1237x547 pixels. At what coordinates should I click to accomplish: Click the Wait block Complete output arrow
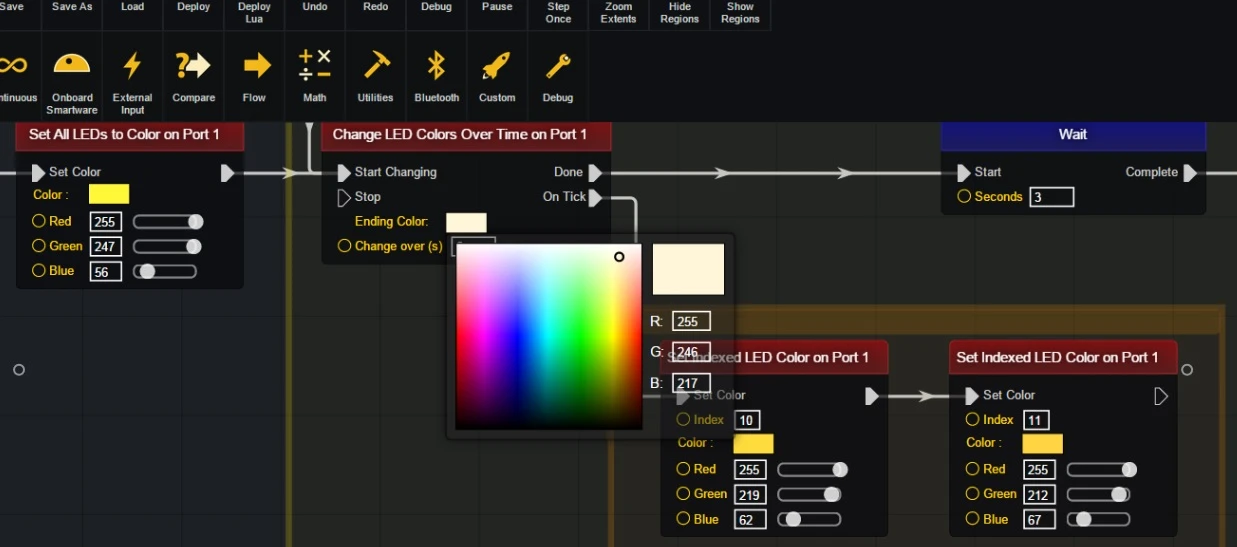tap(1190, 173)
